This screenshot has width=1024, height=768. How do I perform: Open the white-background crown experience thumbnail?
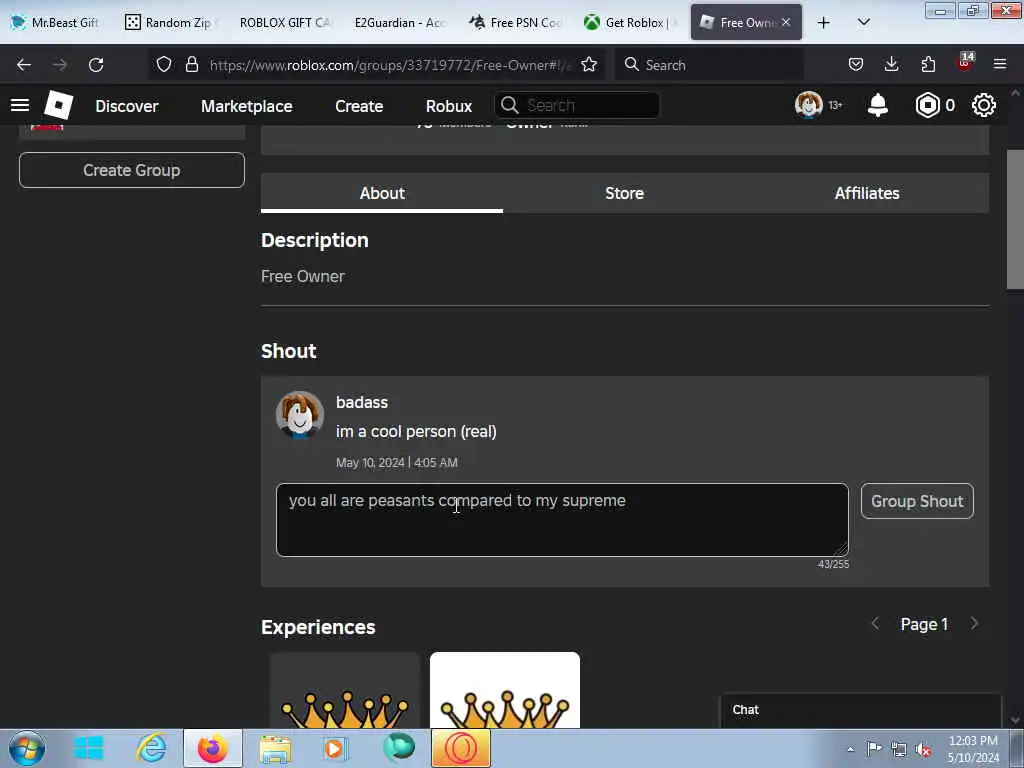(x=505, y=690)
